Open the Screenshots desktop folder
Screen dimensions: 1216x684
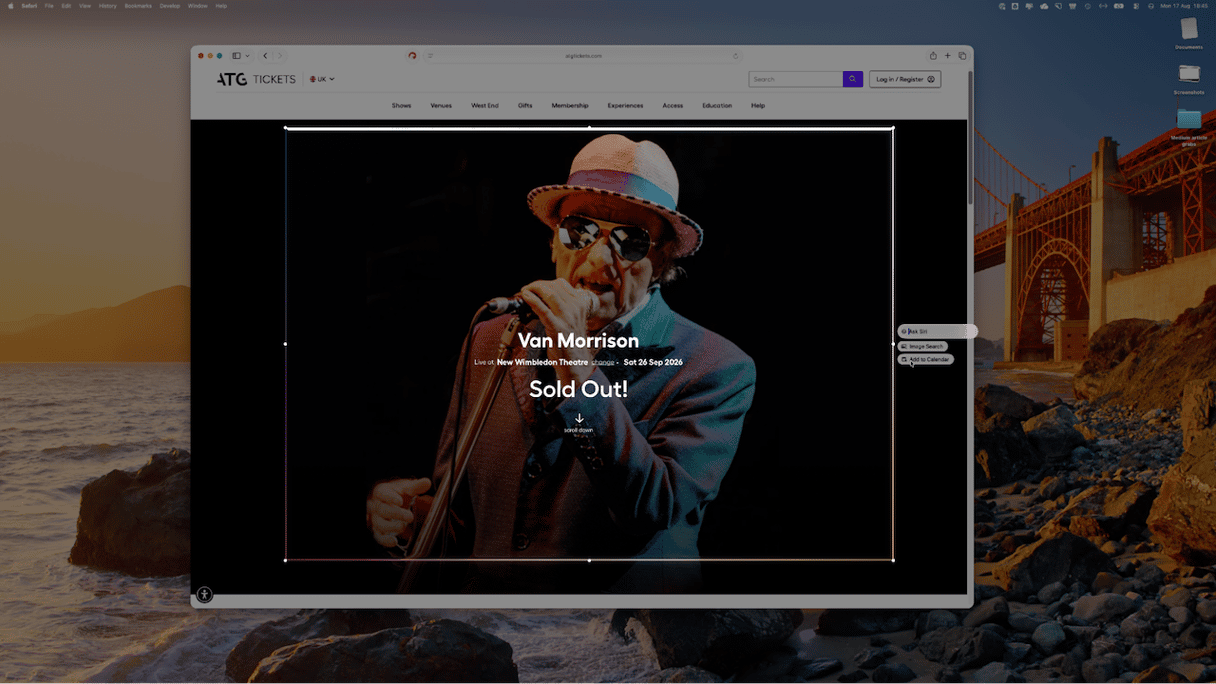point(1189,75)
